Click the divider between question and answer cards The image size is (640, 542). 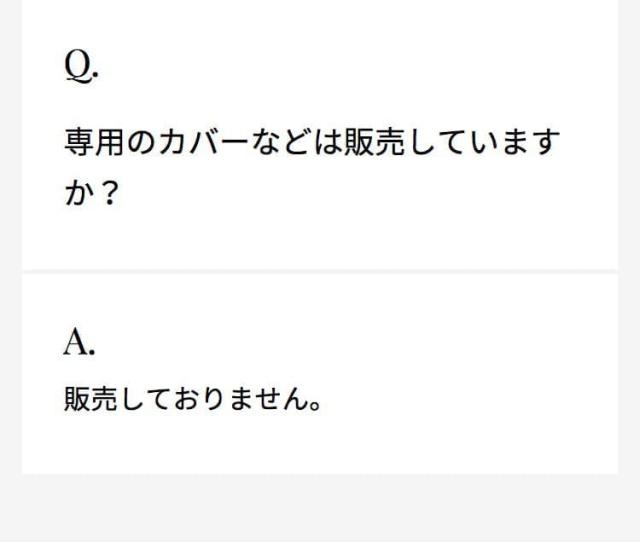tap(320, 271)
